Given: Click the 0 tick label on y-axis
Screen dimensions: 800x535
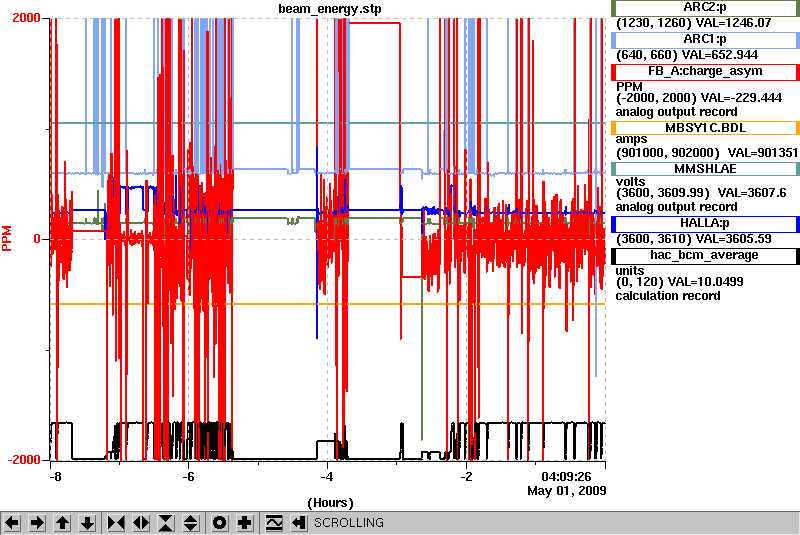Looking at the screenshot, I should tap(37, 239).
